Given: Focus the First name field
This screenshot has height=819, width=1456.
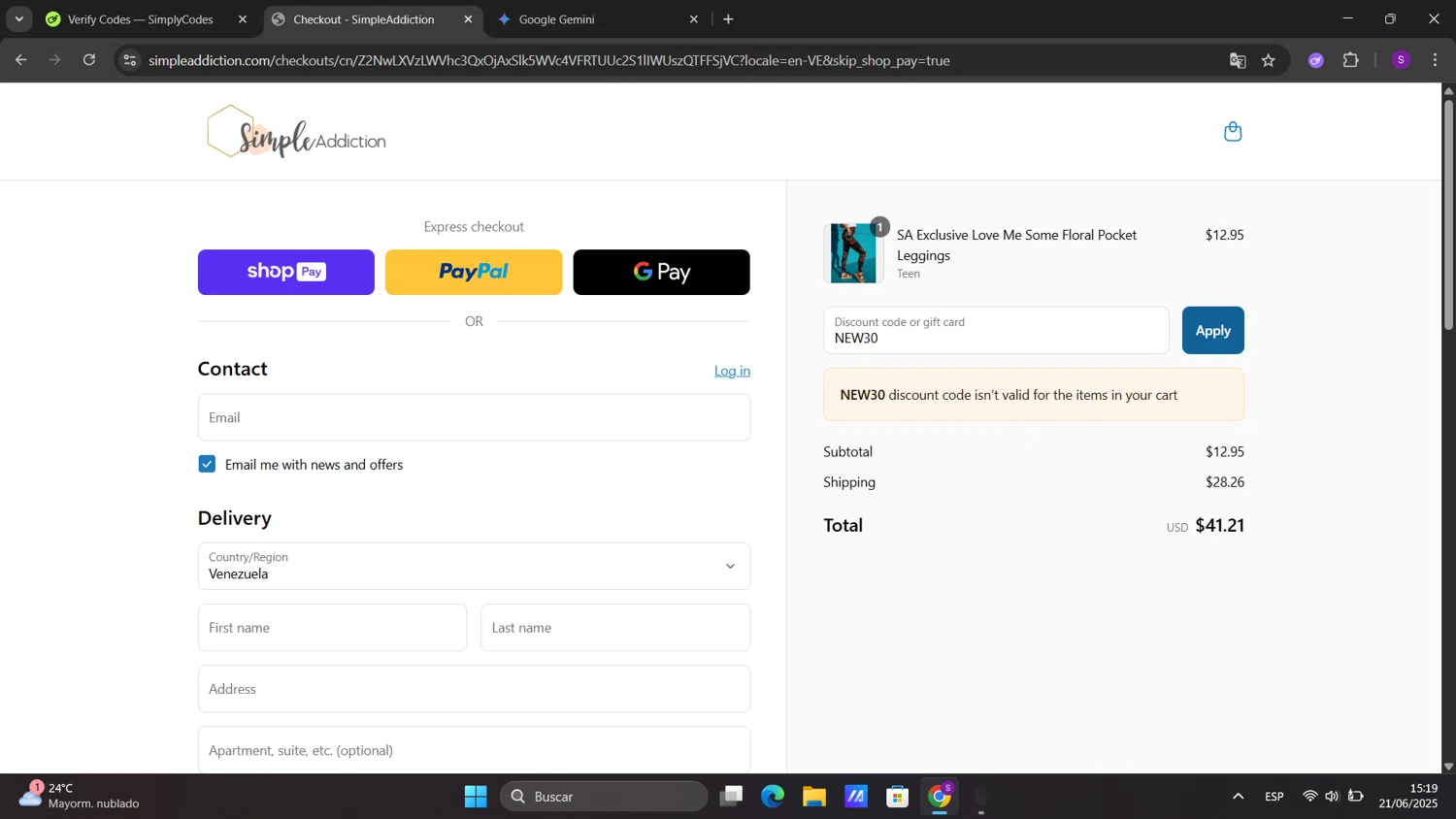Looking at the screenshot, I should coord(332,628).
